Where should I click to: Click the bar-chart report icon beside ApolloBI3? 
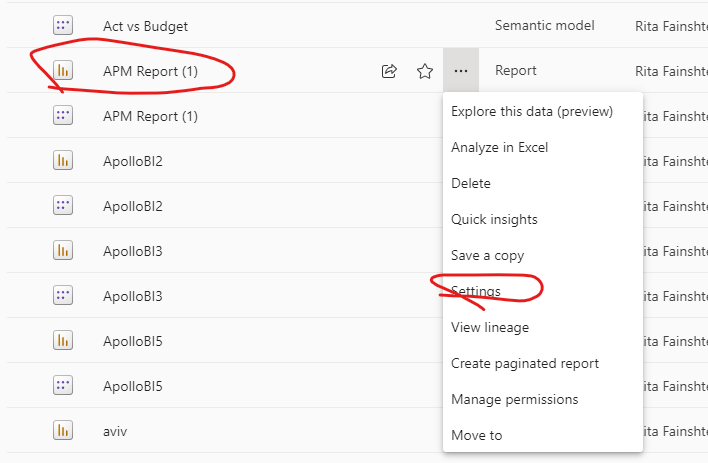(x=63, y=250)
